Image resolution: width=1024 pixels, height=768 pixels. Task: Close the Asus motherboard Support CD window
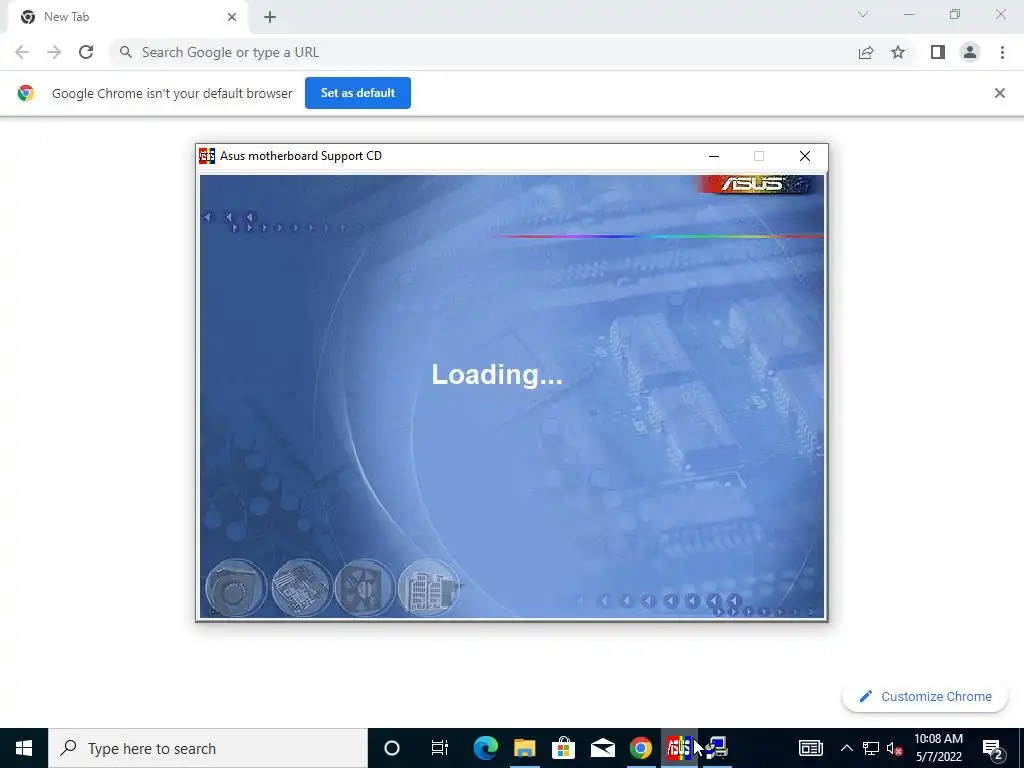click(805, 156)
